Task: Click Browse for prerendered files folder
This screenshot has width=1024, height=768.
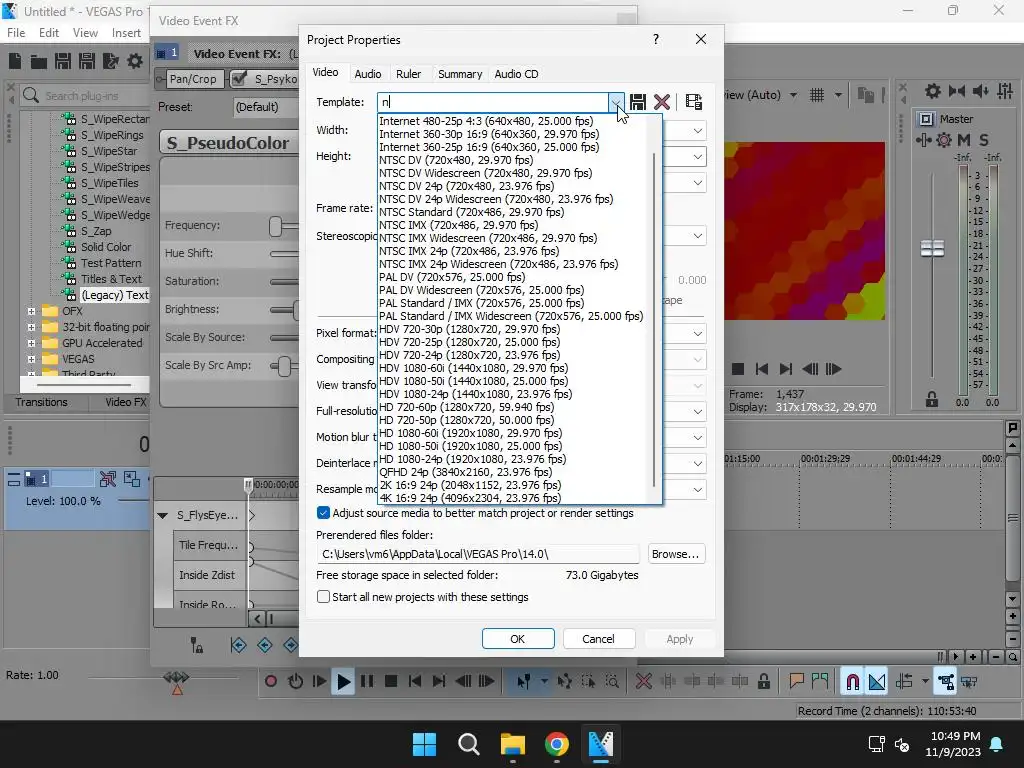Action: (x=676, y=554)
